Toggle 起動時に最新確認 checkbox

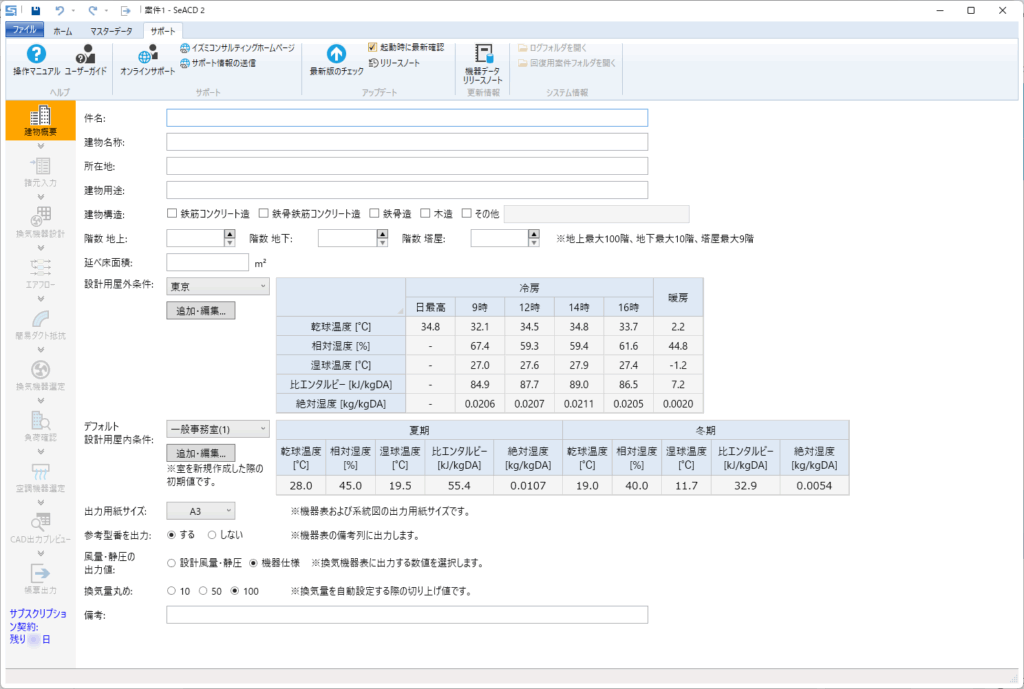[373, 47]
